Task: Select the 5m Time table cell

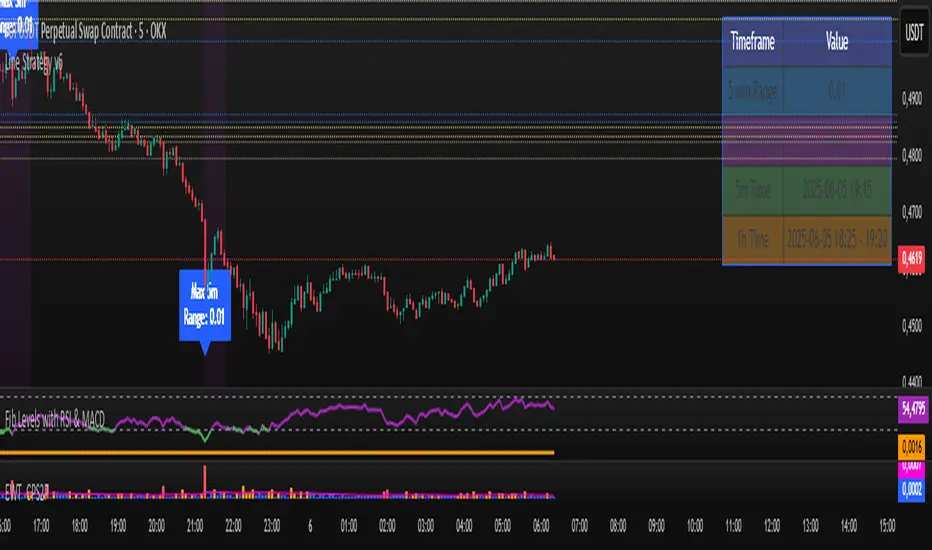Action: (752, 190)
